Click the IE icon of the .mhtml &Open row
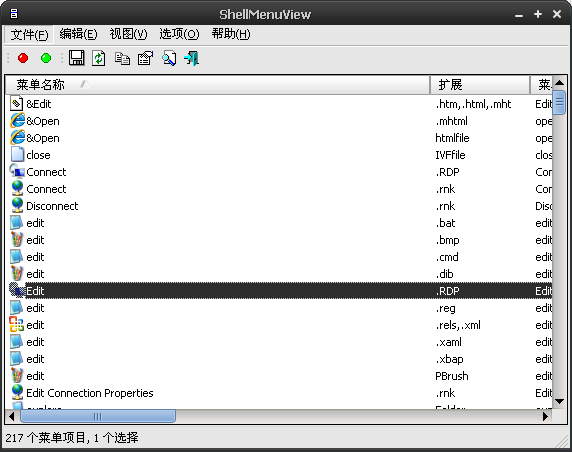The height and width of the screenshot is (452, 572). (17, 121)
